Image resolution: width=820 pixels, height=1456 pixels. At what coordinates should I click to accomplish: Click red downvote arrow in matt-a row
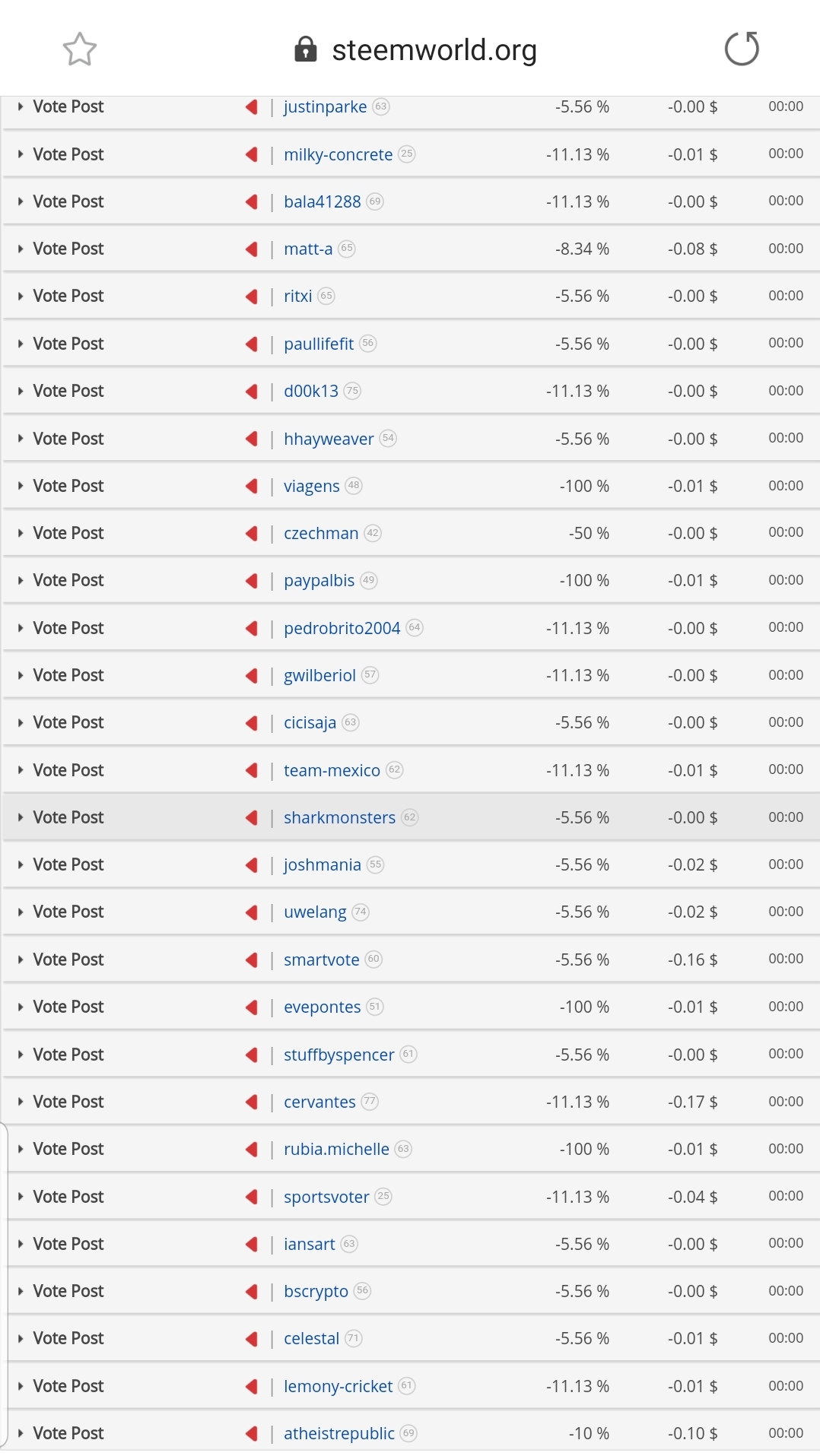point(252,249)
